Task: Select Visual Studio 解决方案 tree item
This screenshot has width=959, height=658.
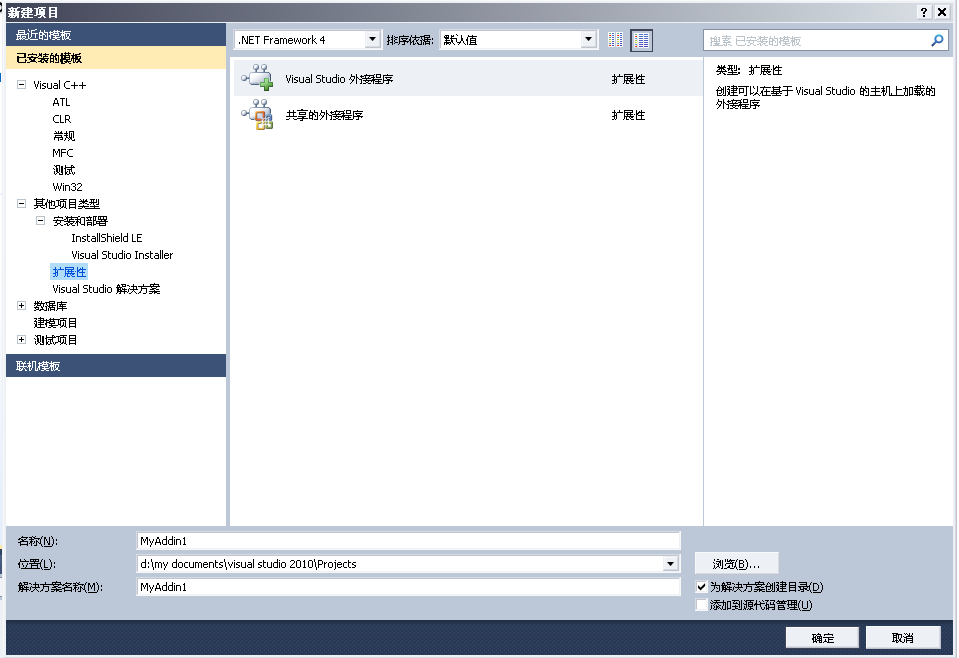Action: [x=106, y=289]
